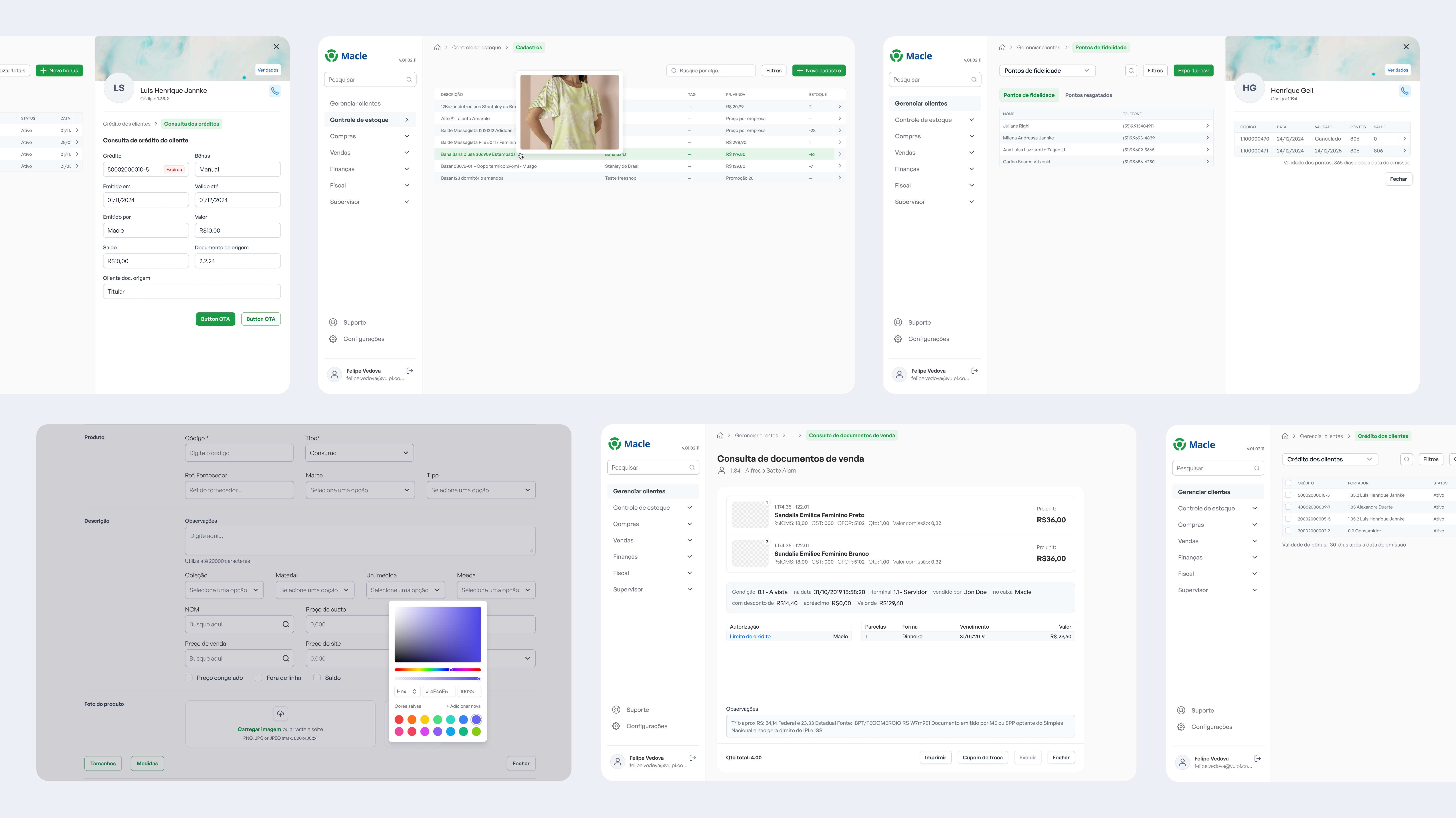Click the upload icon above Carregar imagem
The width and height of the screenshot is (1456, 818).
(x=280, y=714)
